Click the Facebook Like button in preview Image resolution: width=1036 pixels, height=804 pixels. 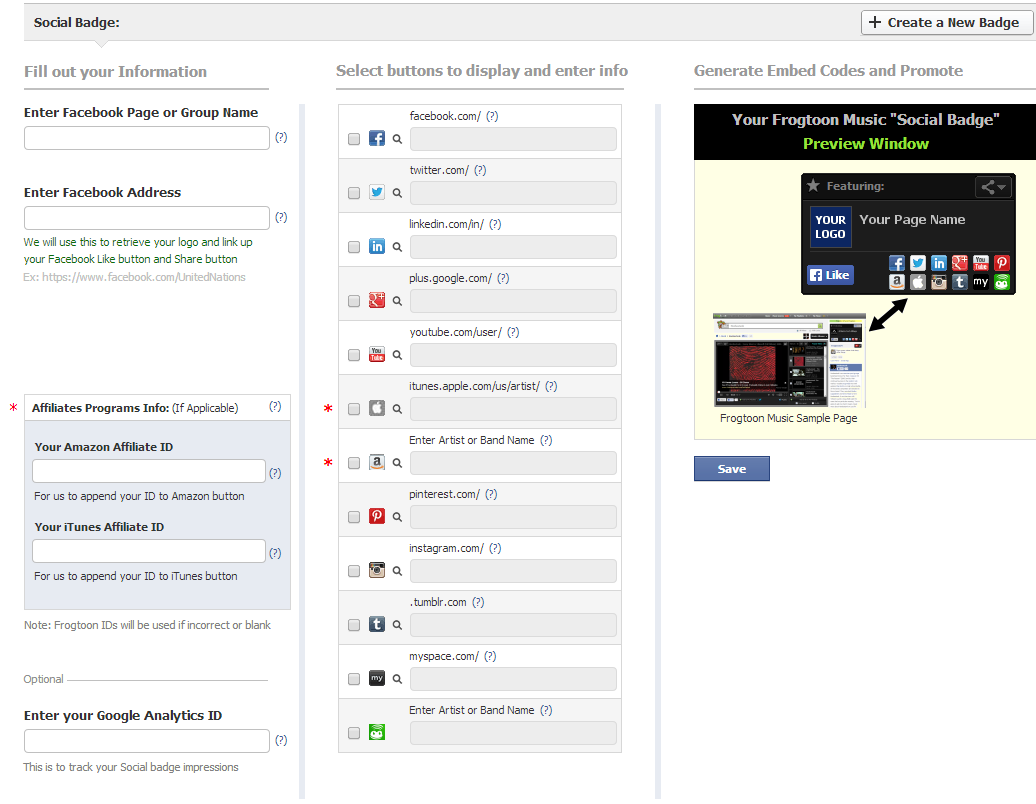830,275
